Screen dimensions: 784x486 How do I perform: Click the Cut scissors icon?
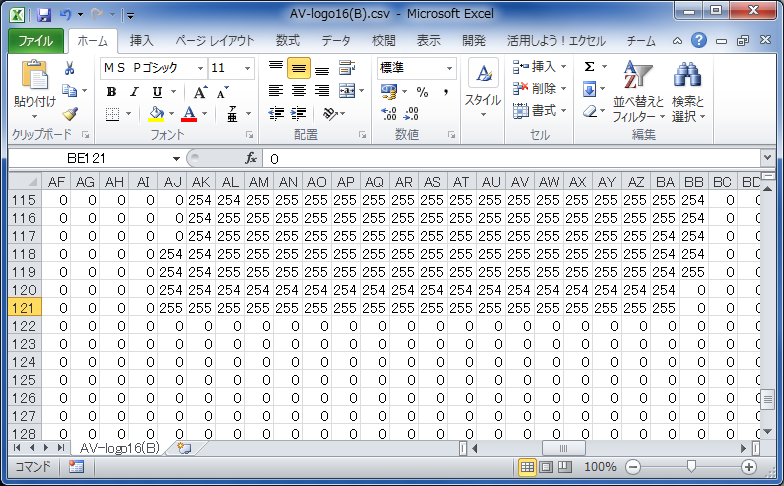point(70,68)
